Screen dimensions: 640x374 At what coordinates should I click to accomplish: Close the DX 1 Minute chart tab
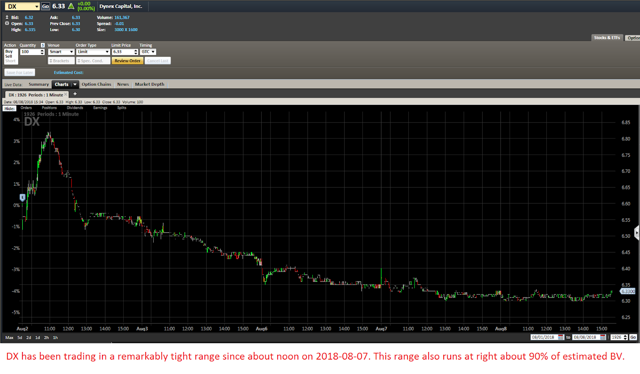click(x=66, y=94)
